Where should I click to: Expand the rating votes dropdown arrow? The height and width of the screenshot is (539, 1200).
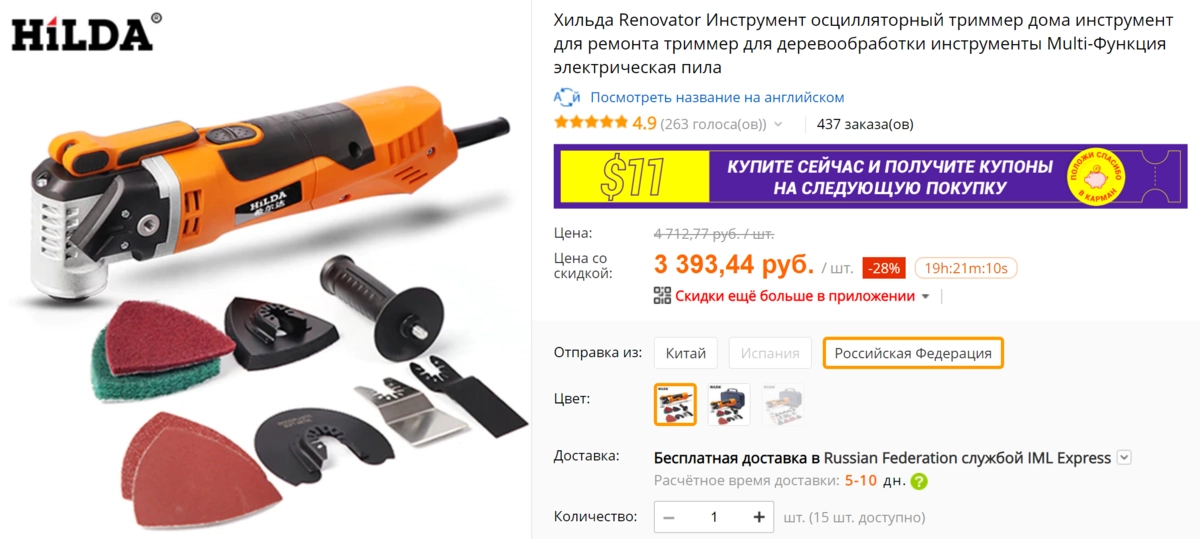coord(779,125)
